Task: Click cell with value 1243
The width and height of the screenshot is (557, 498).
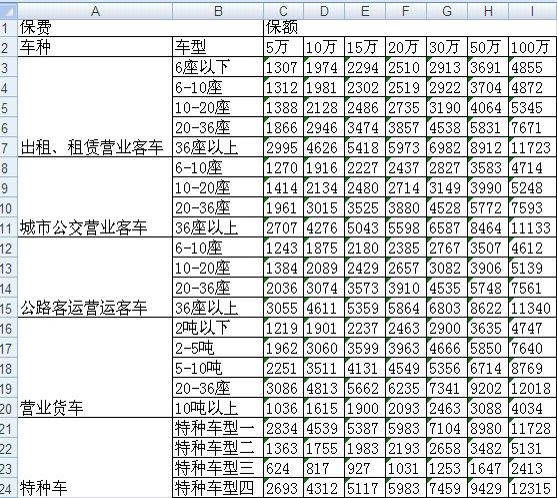Action: point(283,248)
